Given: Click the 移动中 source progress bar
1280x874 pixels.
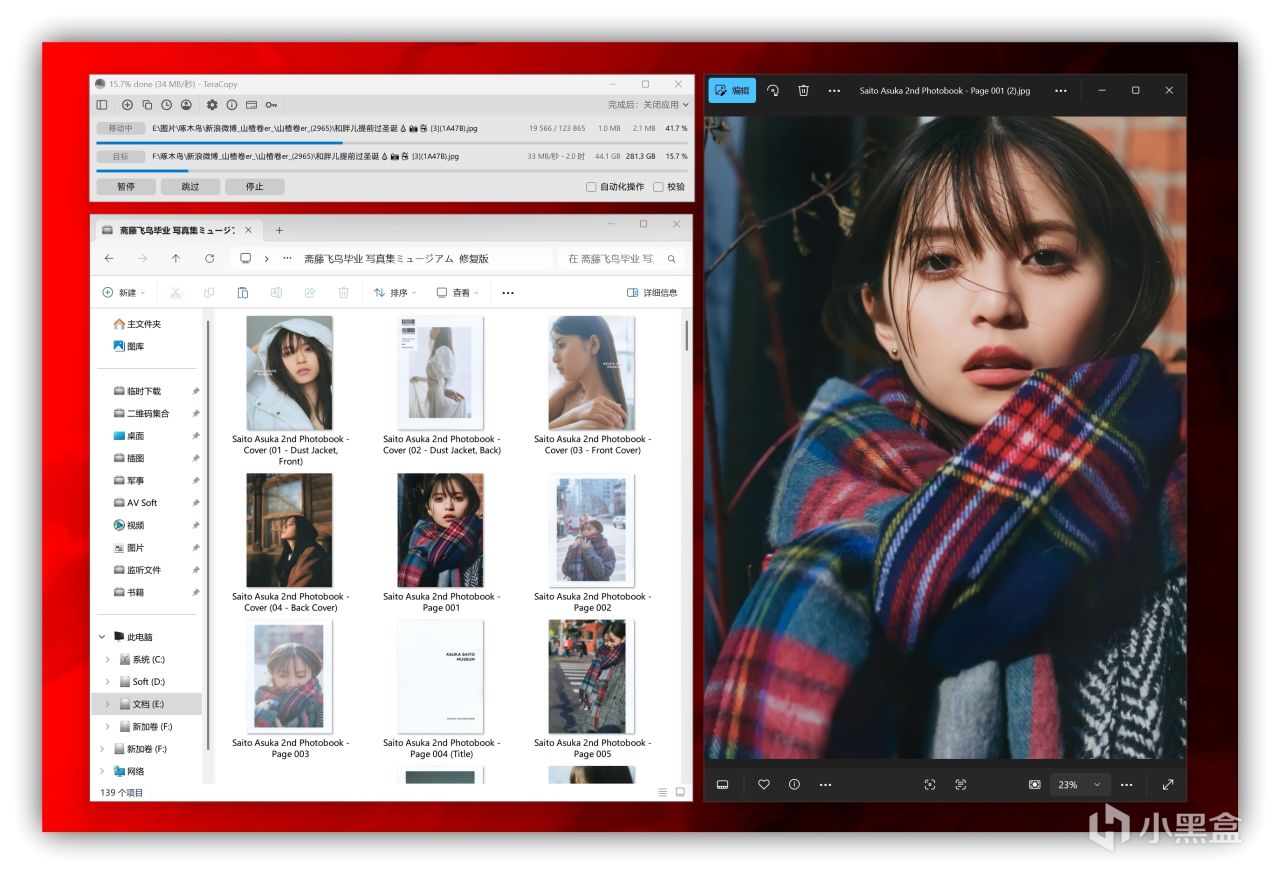Looking at the screenshot, I should [x=391, y=143].
